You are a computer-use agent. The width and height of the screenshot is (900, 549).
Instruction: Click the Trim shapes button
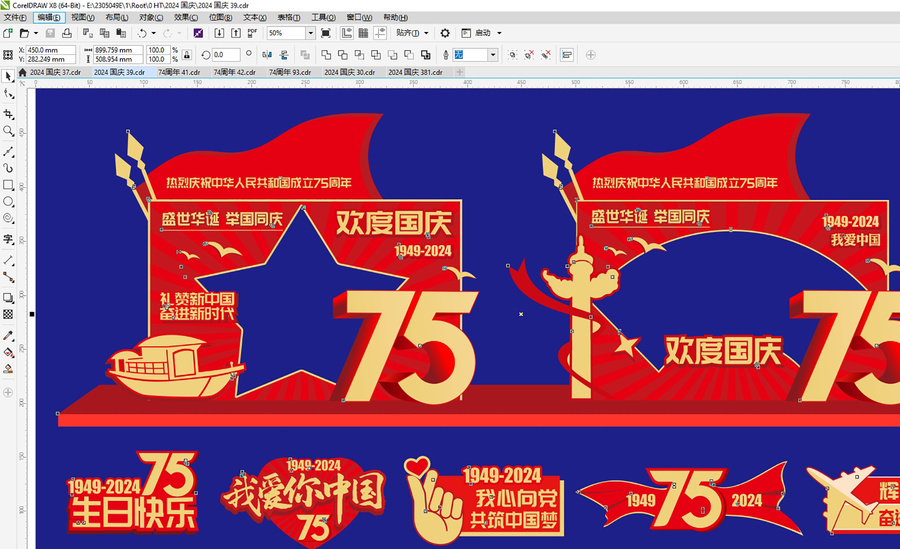[343, 55]
